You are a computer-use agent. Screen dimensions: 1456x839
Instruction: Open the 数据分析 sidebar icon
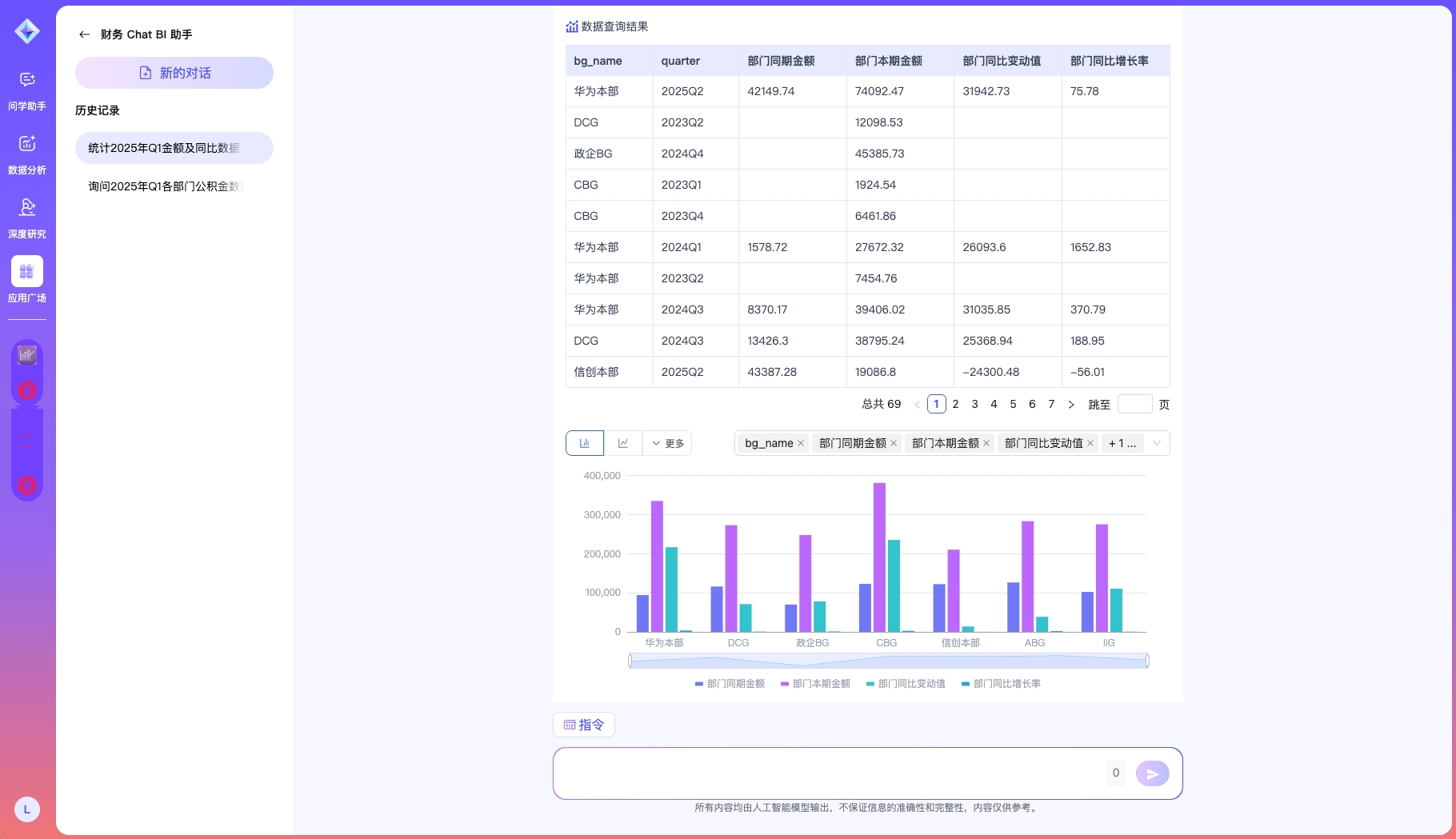click(x=27, y=144)
